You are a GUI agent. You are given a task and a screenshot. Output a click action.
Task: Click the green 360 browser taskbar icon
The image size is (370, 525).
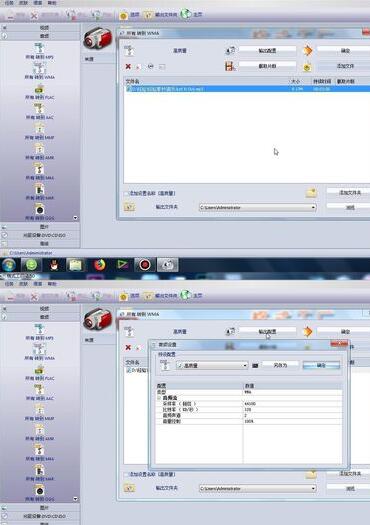31,265
